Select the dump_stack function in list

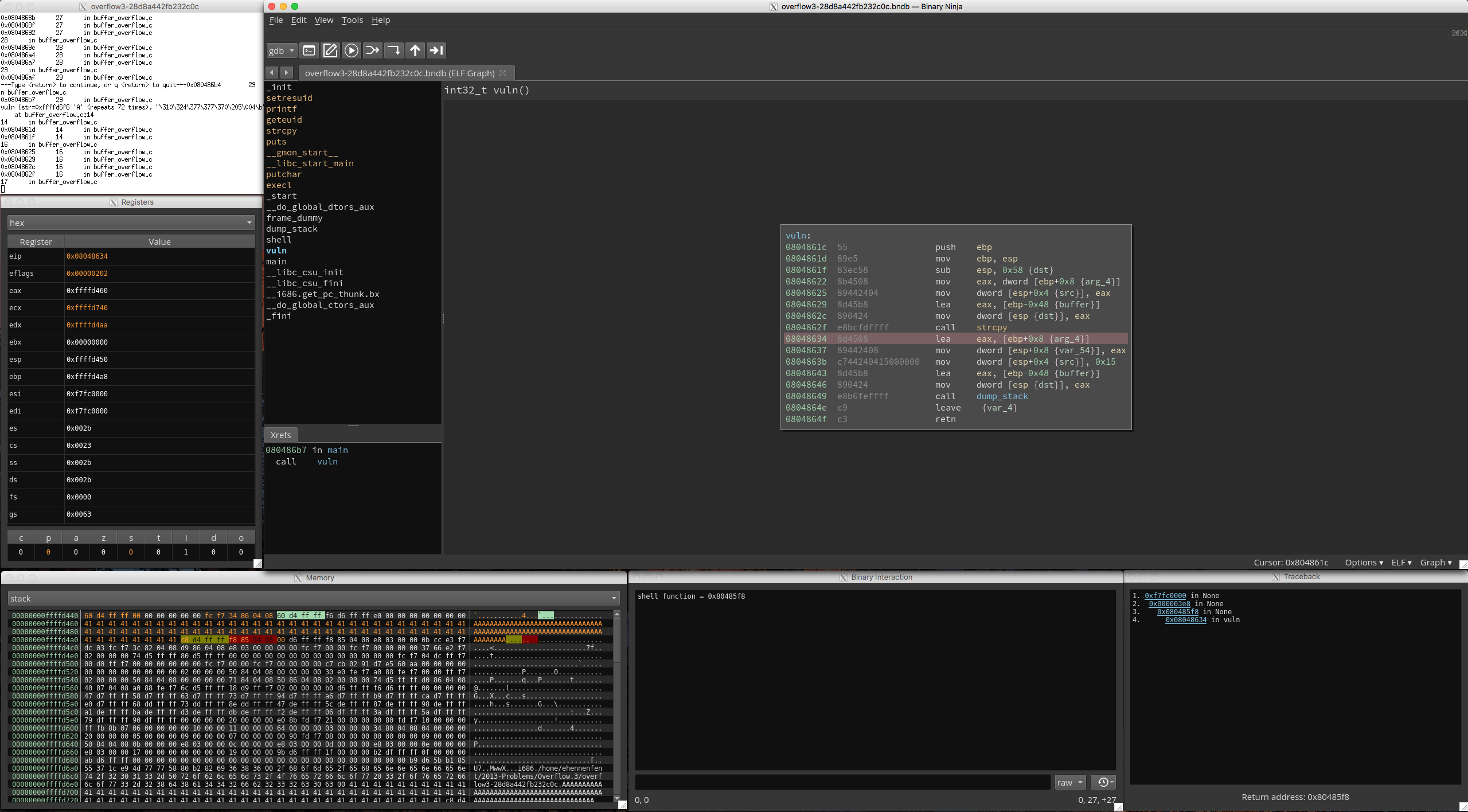point(291,229)
